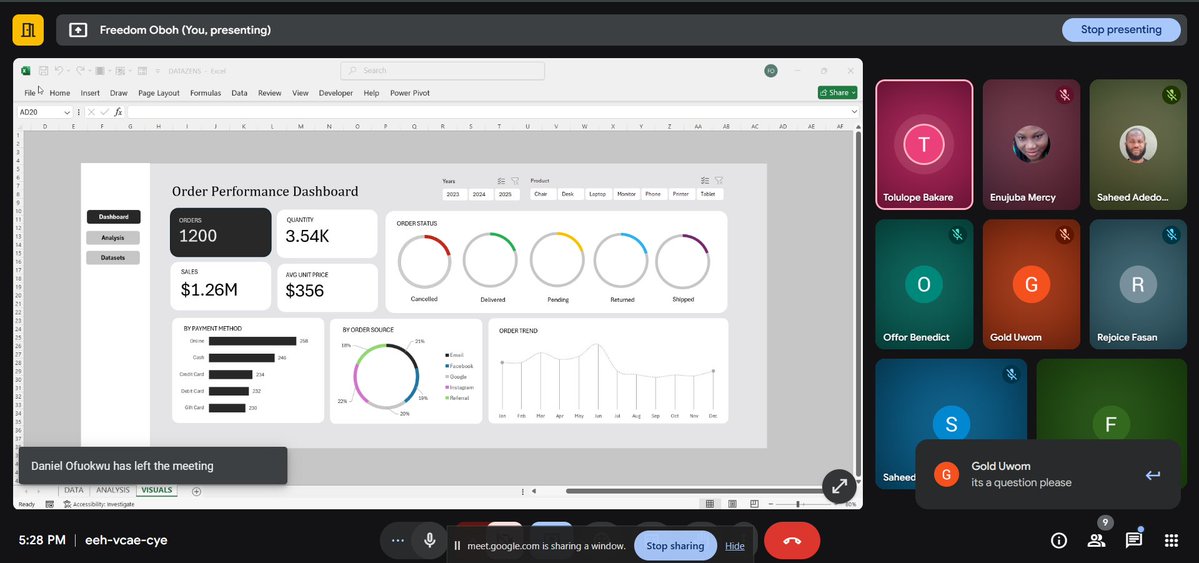Click the Datasets navigation button
This screenshot has width=1199, height=563.
click(x=113, y=258)
